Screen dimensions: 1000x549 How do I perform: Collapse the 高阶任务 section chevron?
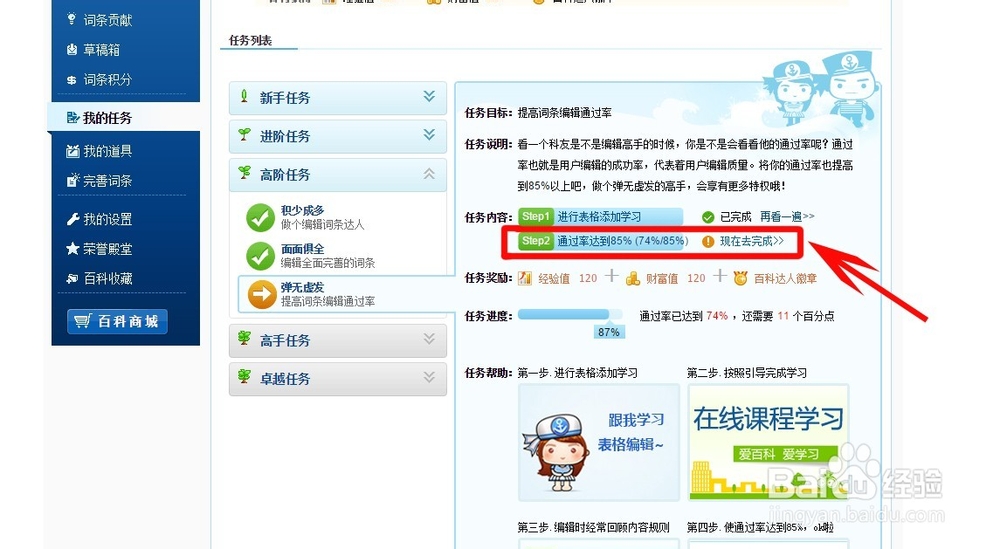pyautogui.click(x=429, y=173)
